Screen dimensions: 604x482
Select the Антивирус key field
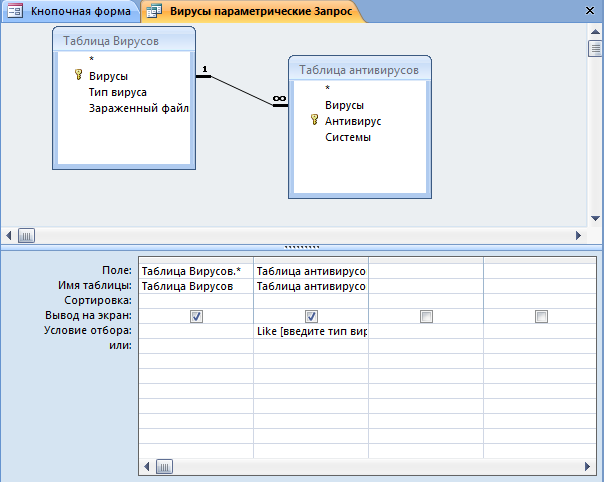[353, 121]
